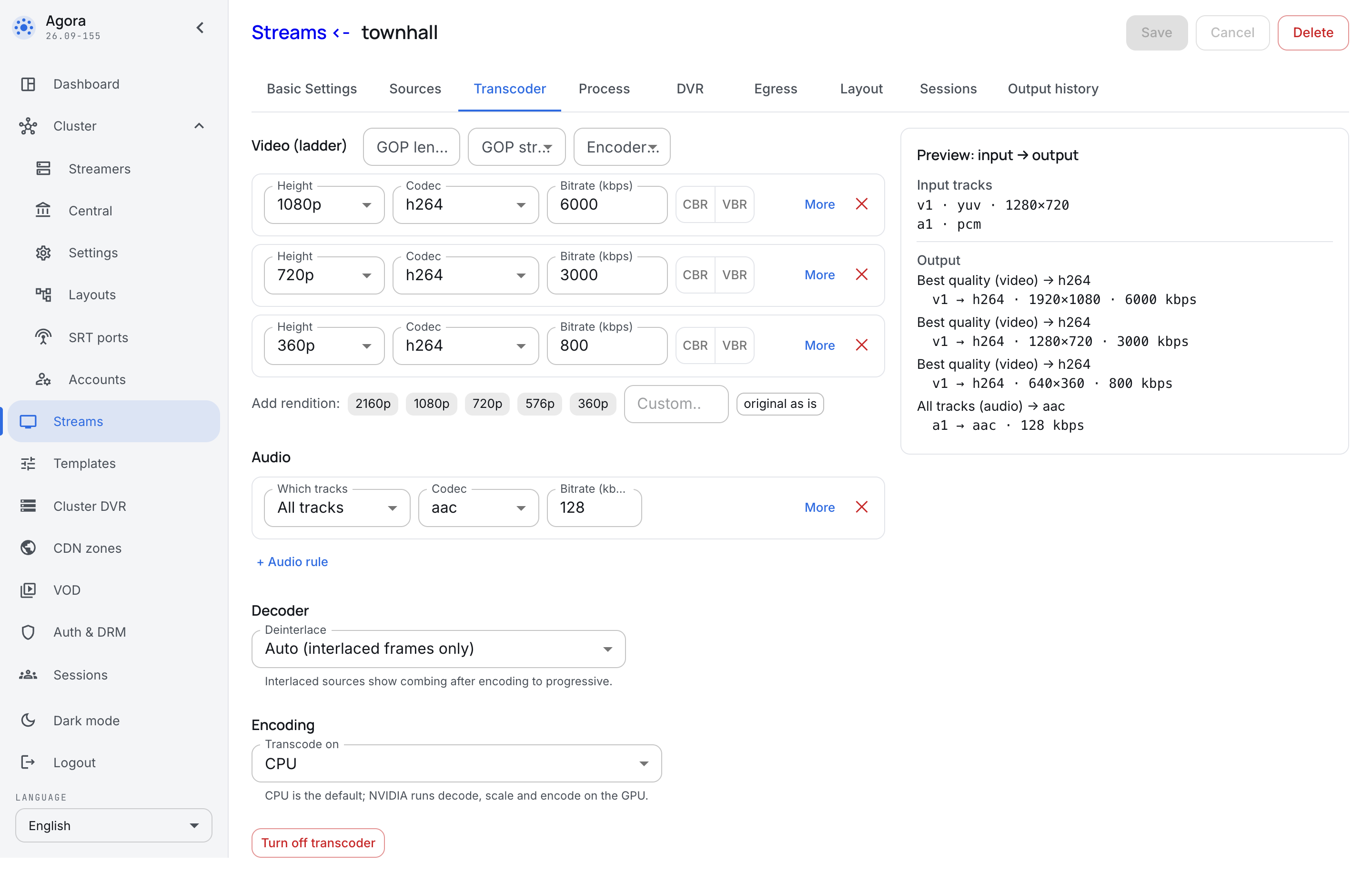
Task: Open the Codec dropdown in the 720p row
Action: (x=465, y=275)
